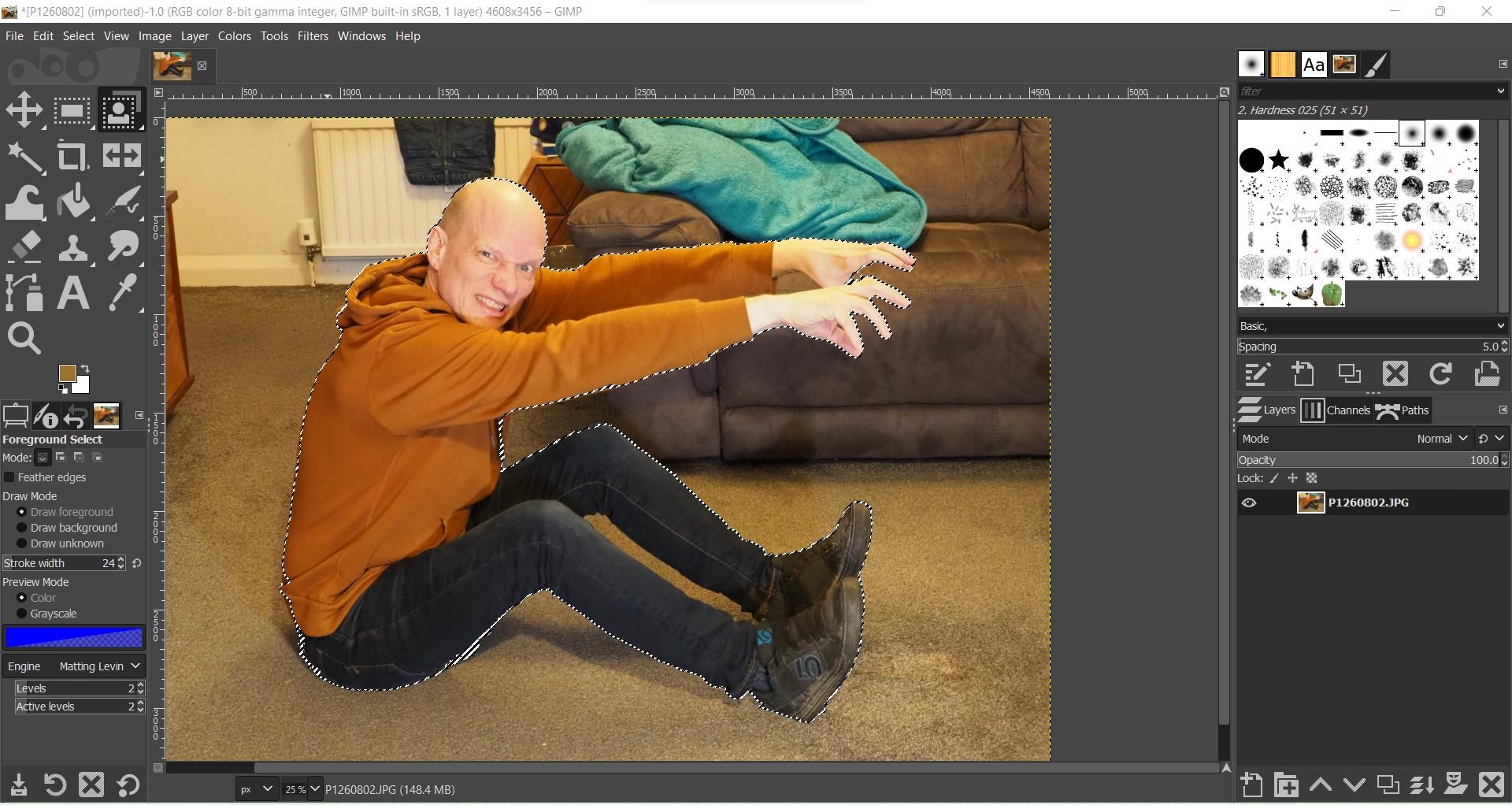Select the Text tool
The image size is (1512, 805).
(x=72, y=292)
